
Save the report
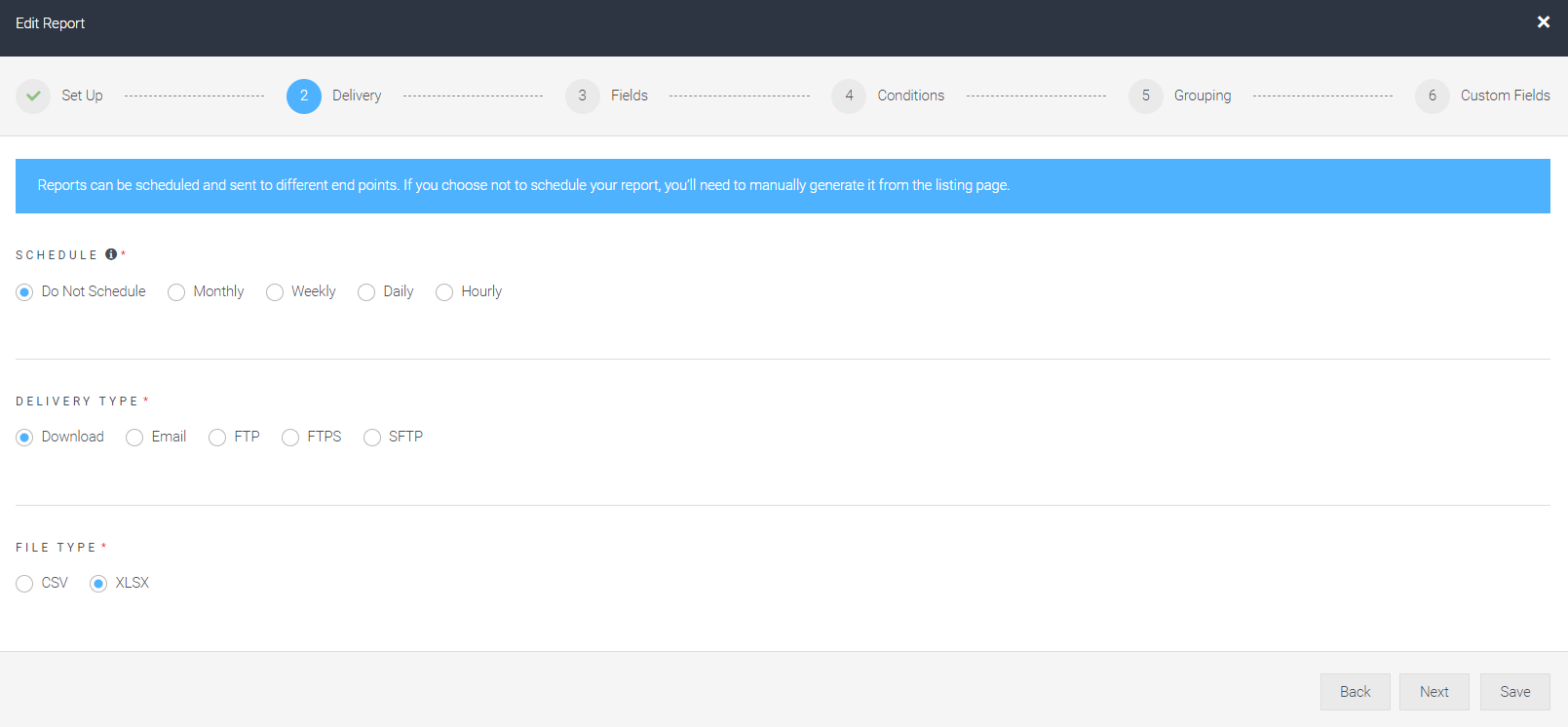(1515, 692)
